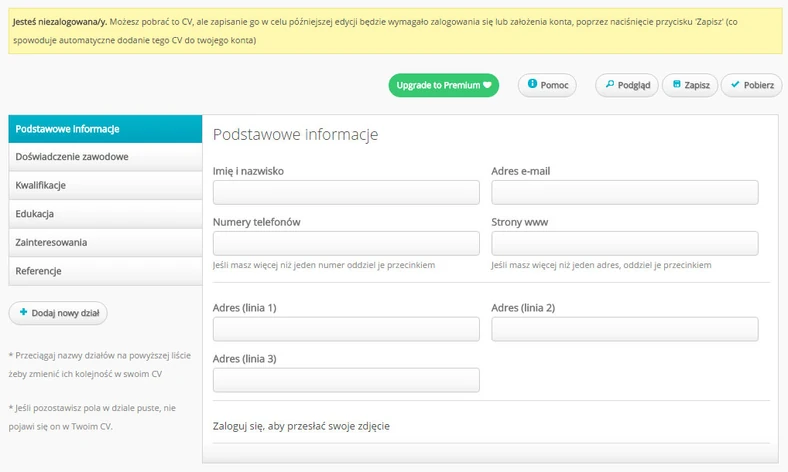The image size is (788, 472).
Task: Click the Adres e-mail input field
Action: pos(624,193)
